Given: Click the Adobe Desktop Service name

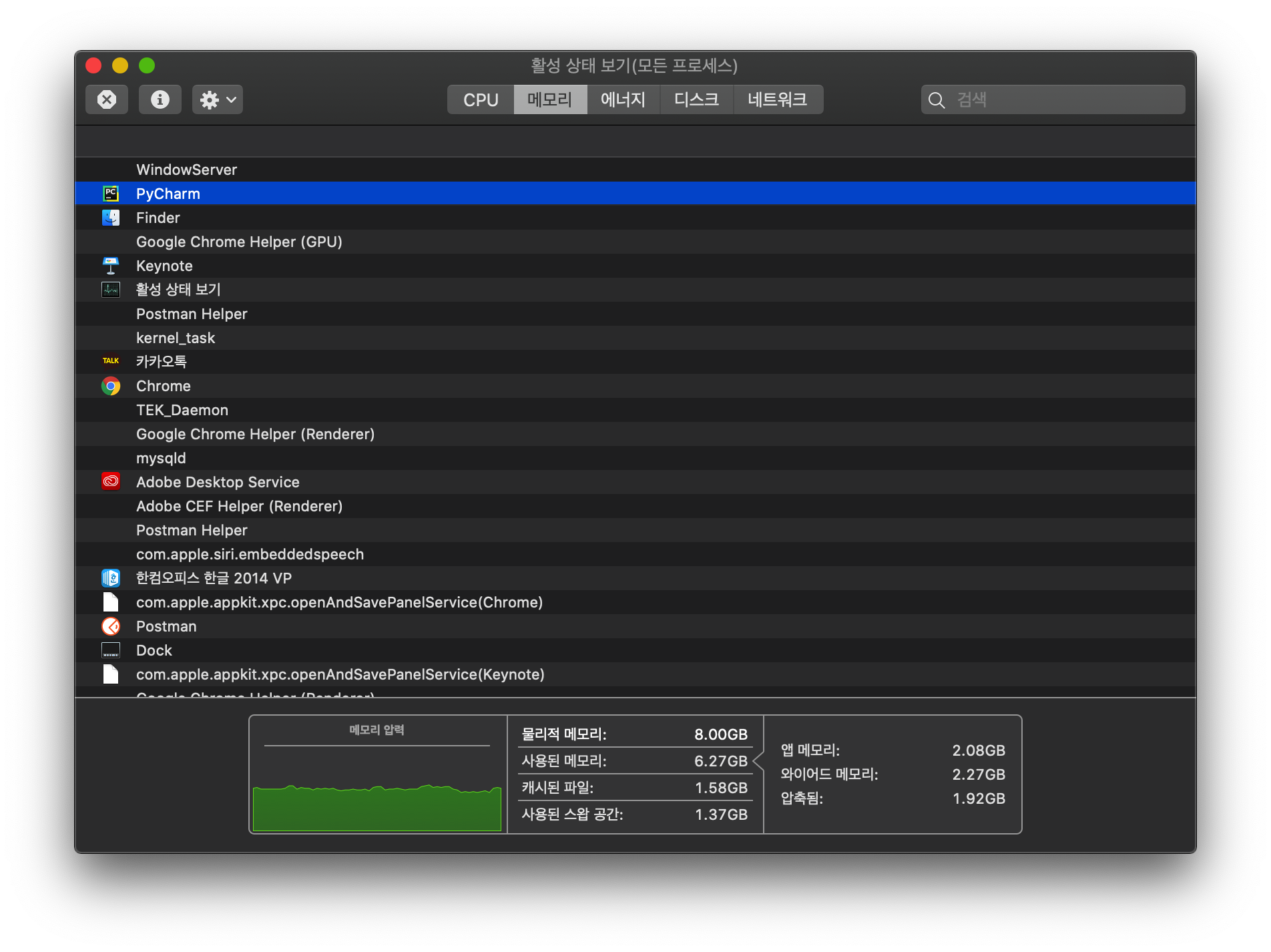Looking at the screenshot, I should click(x=218, y=482).
